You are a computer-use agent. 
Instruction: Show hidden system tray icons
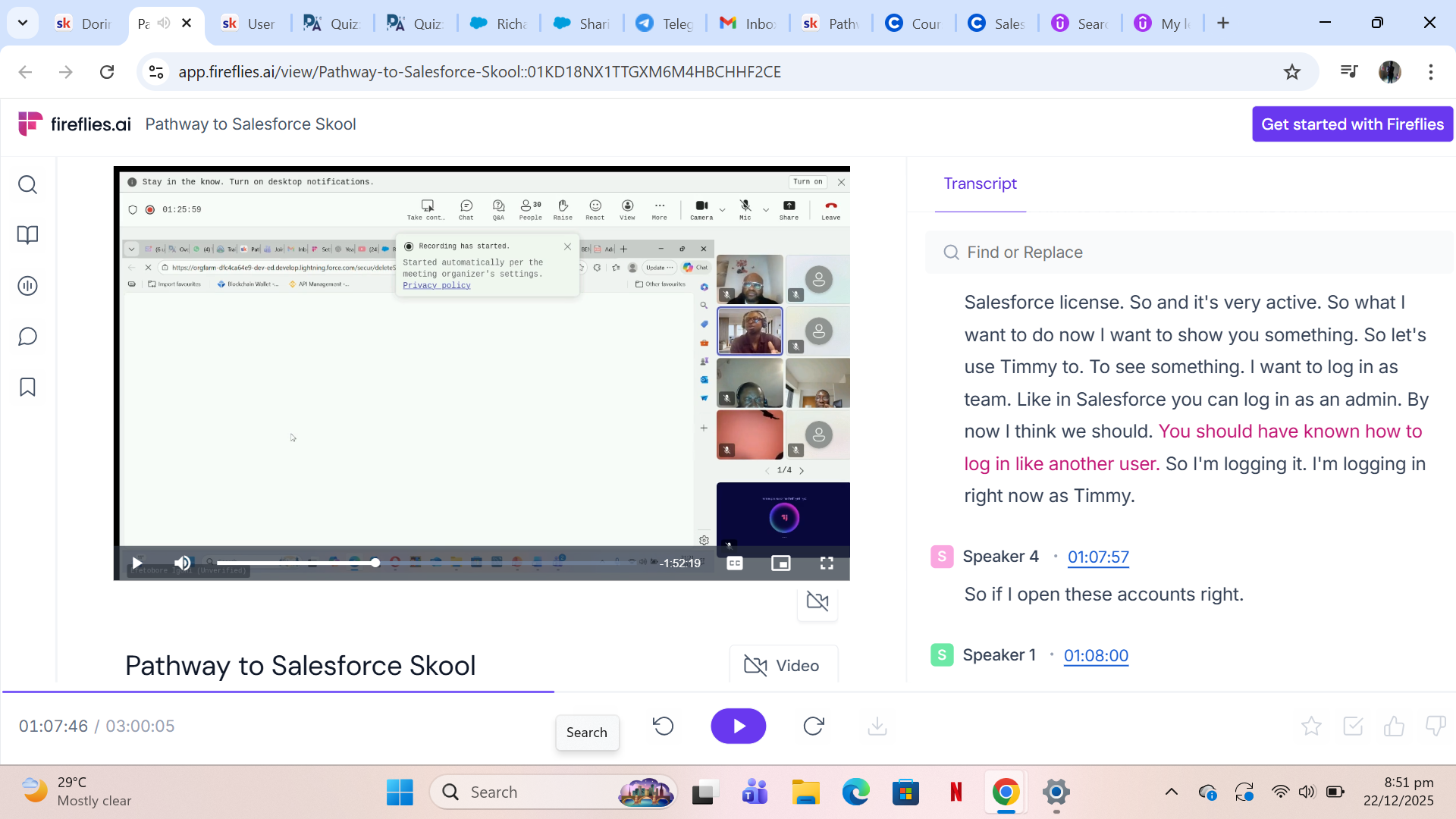[x=1171, y=792]
